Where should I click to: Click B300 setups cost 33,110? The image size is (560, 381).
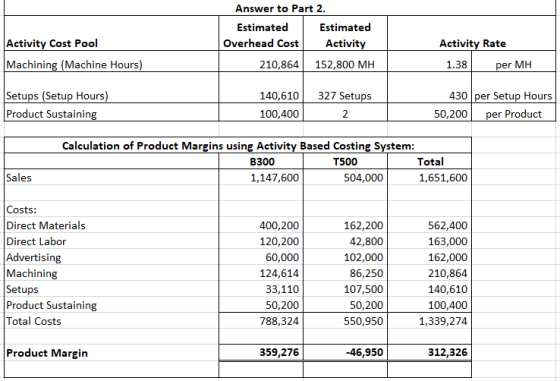point(261,289)
